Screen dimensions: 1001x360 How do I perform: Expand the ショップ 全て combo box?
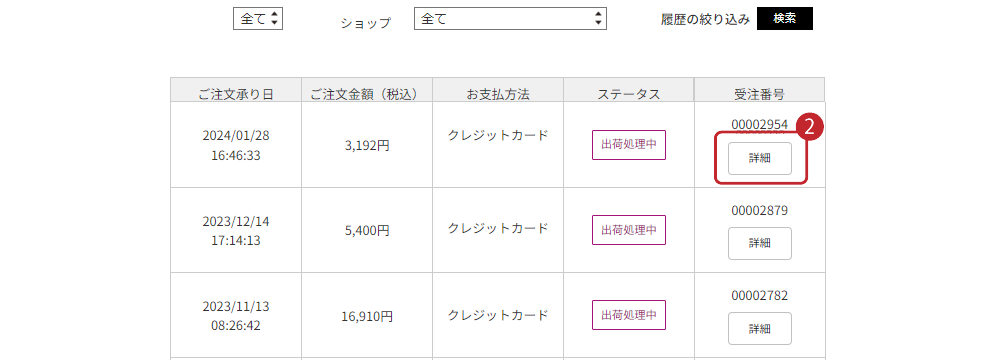tap(510, 19)
